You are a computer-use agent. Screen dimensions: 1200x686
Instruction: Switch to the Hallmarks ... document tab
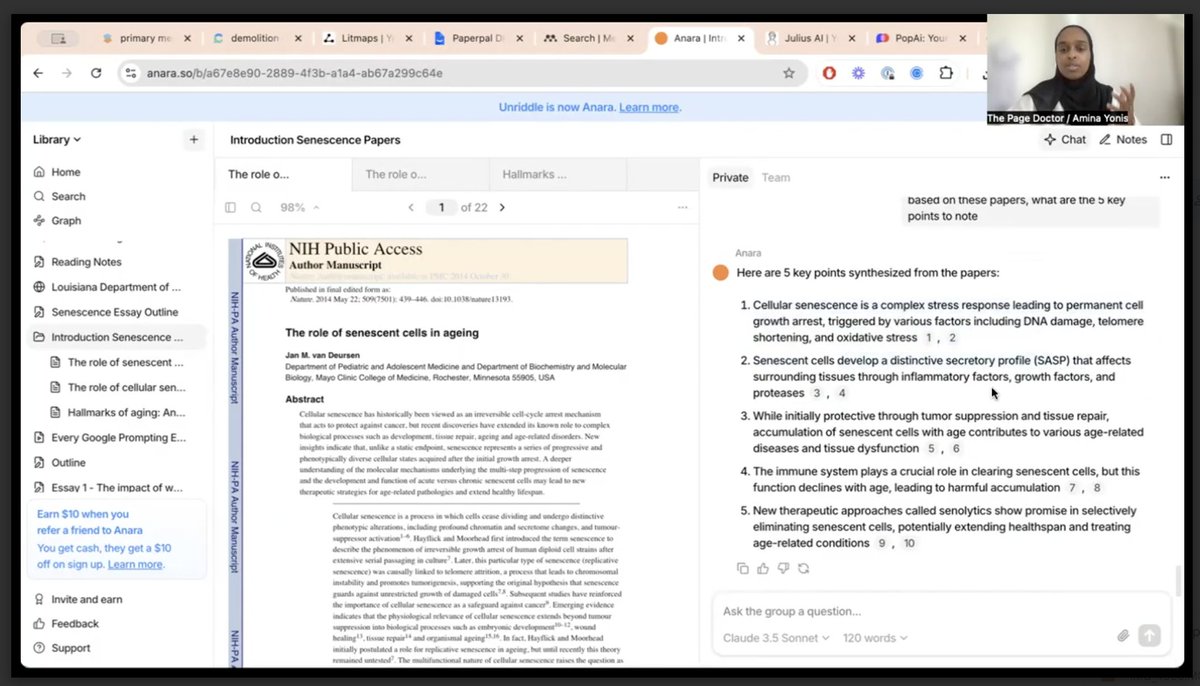tap(557, 174)
